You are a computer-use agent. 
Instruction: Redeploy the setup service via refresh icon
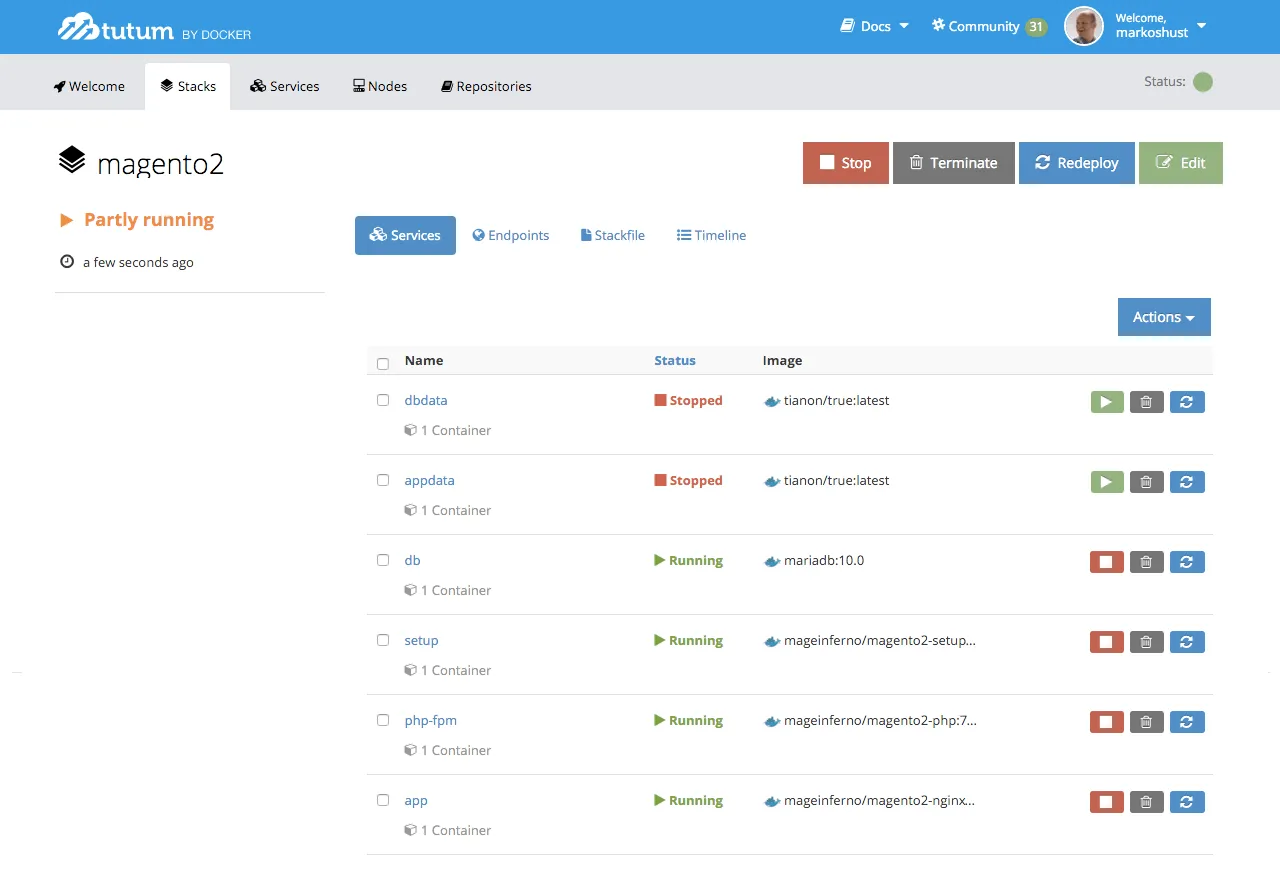[1186, 642]
